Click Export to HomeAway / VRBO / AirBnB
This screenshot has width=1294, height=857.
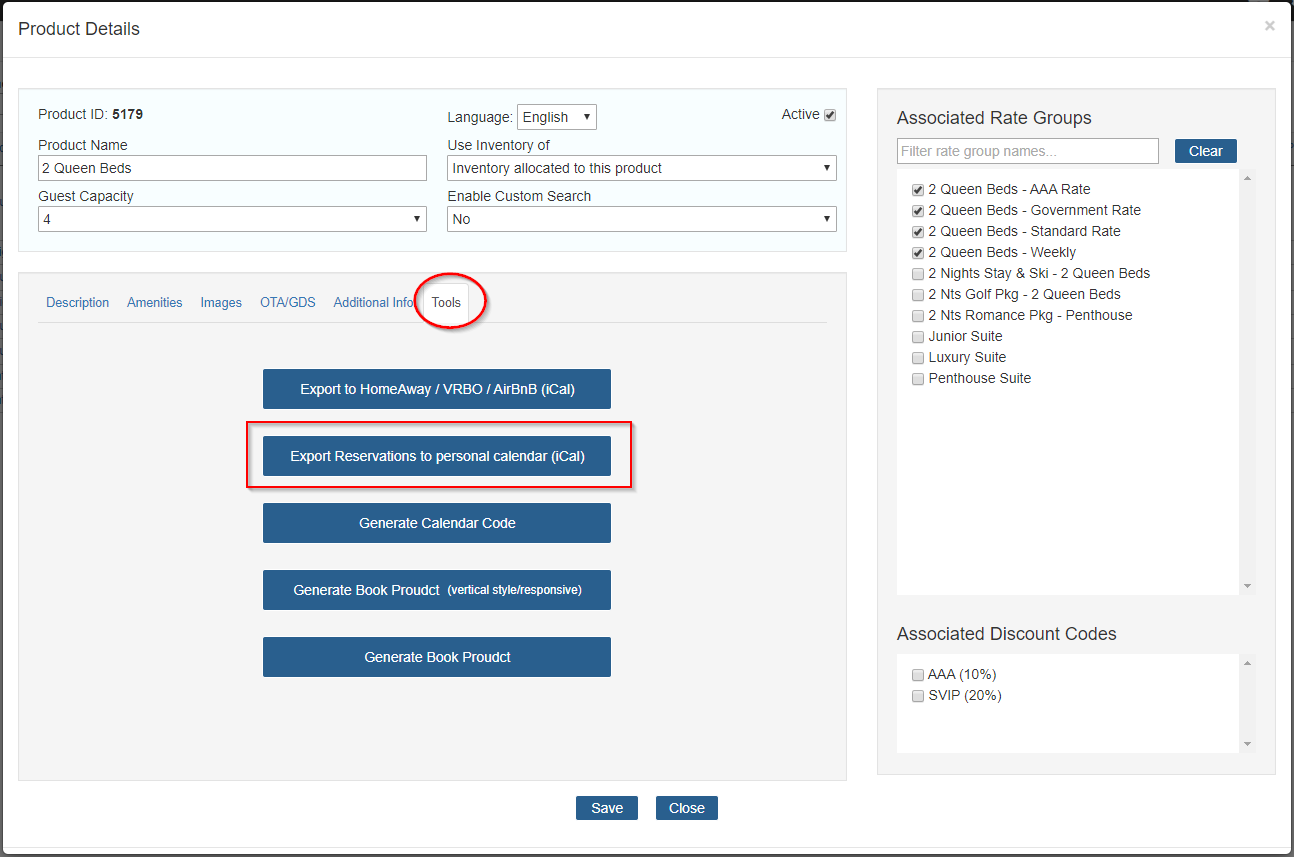click(x=437, y=389)
